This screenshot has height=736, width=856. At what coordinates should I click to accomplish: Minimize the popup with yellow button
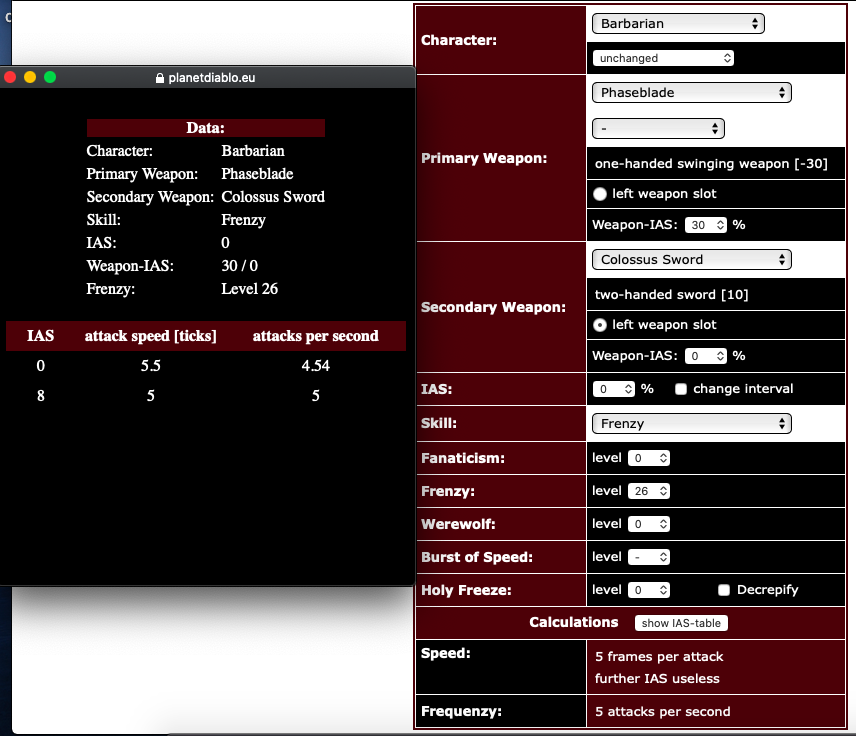pos(30,77)
